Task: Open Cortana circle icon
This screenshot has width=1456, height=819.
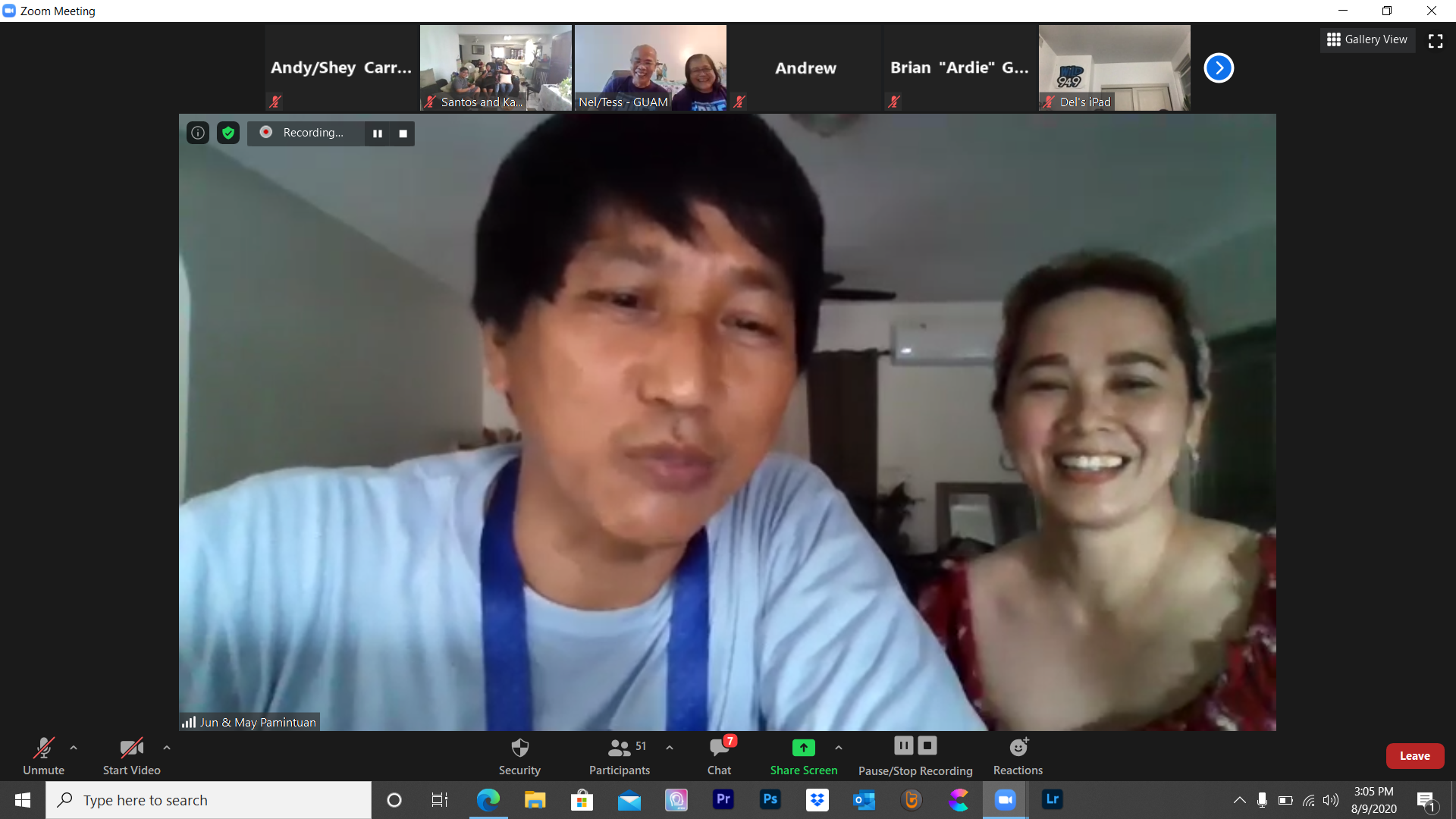Action: 394,800
